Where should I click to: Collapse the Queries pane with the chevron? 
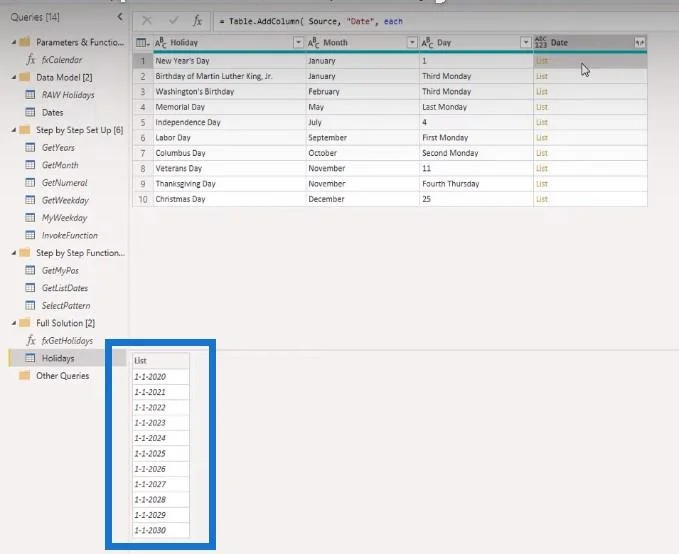[x=120, y=17]
